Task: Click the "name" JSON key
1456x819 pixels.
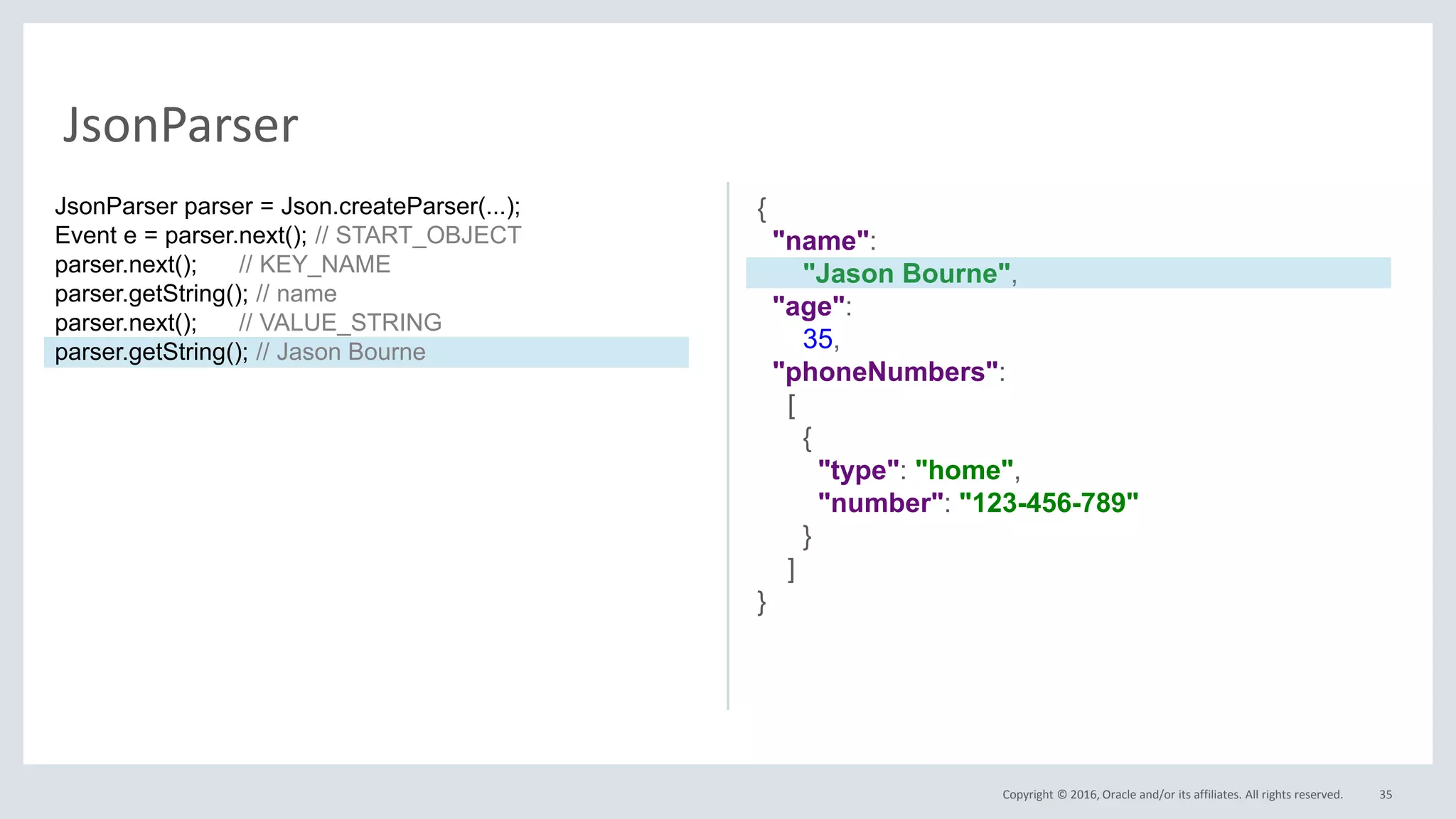Action: [x=820, y=241]
